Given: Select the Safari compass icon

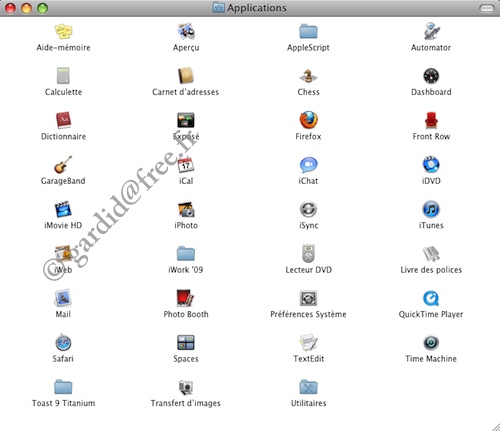Looking at the screenshot, I should (x=63, y=342).
